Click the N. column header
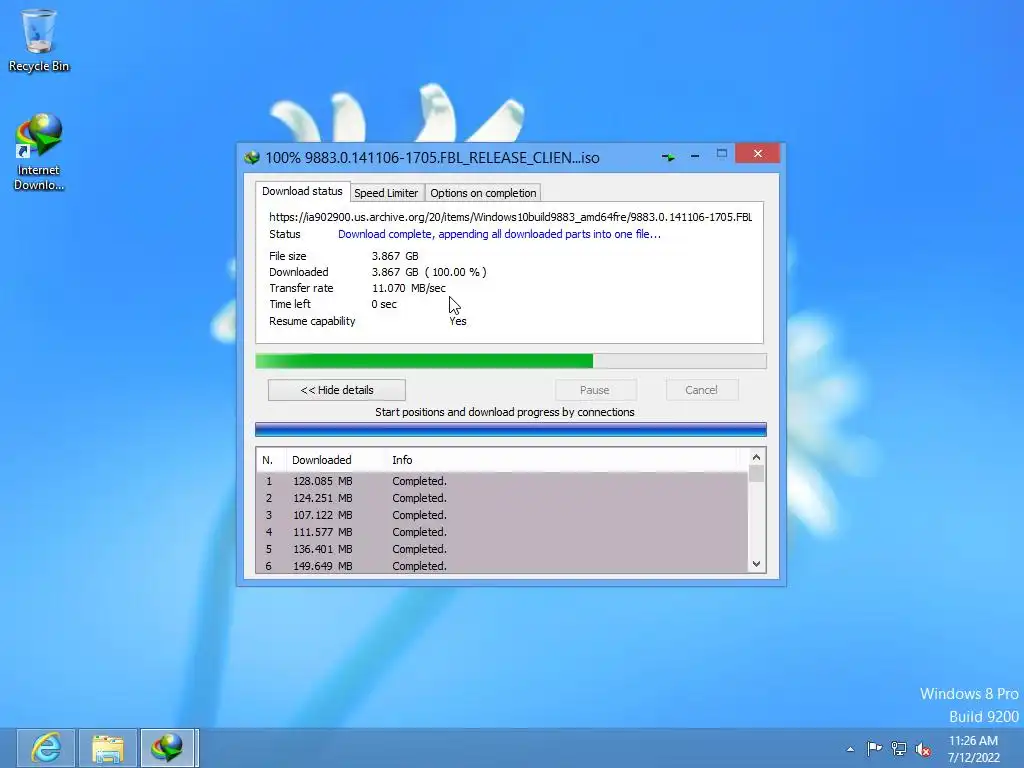Screen dimensions: 1024x768 (x=271, y=460)
